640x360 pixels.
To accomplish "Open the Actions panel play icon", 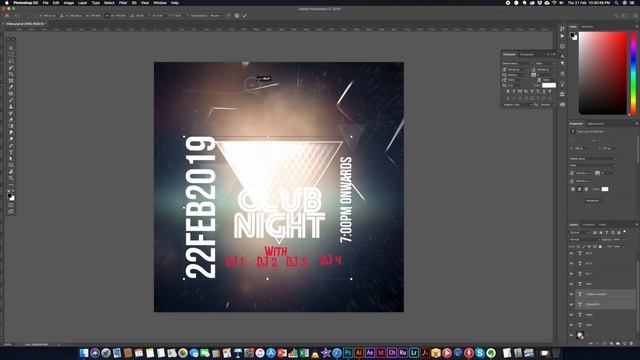I will pyautogui.click(x=562, y=36).
